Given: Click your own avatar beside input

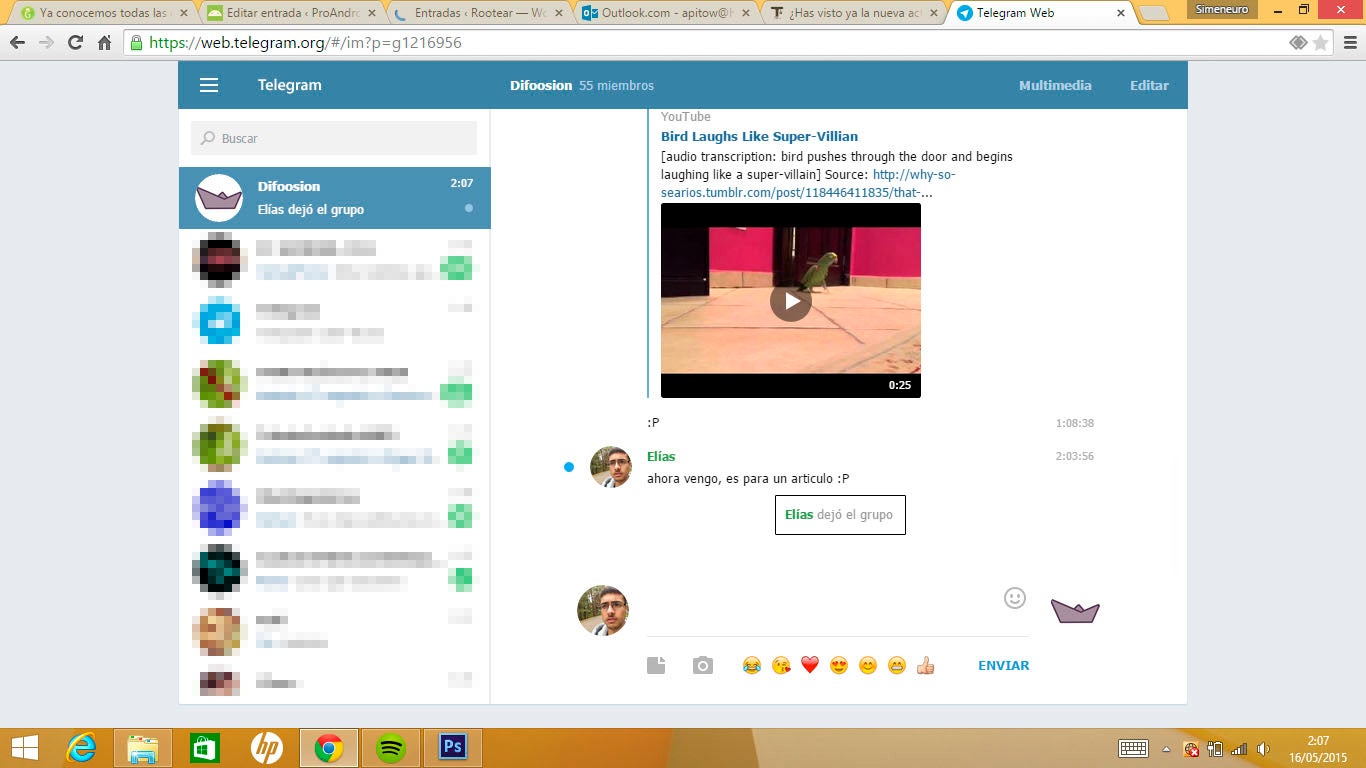Looking at the screenshot, I should tap(603, 610).
